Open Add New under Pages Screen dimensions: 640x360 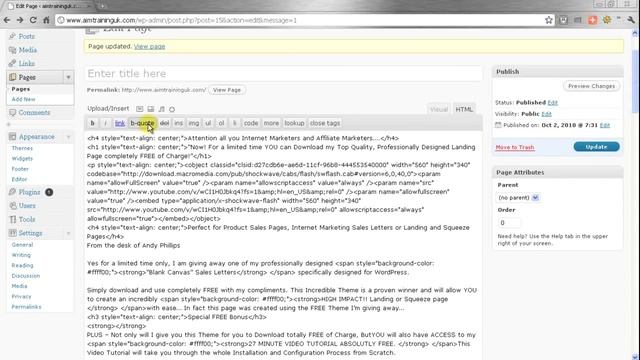coord(23,99)
